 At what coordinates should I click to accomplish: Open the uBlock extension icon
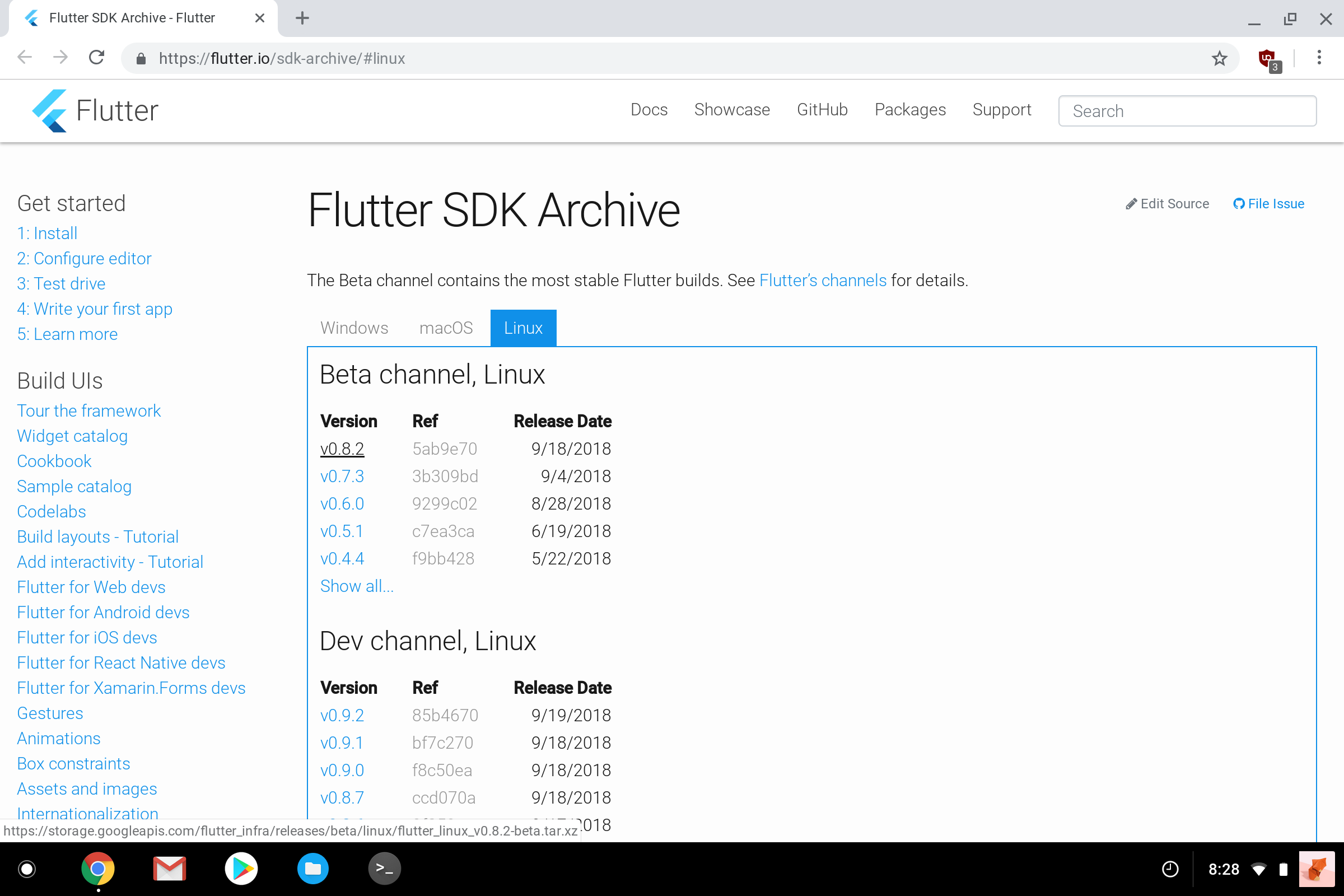(1267, 58)
